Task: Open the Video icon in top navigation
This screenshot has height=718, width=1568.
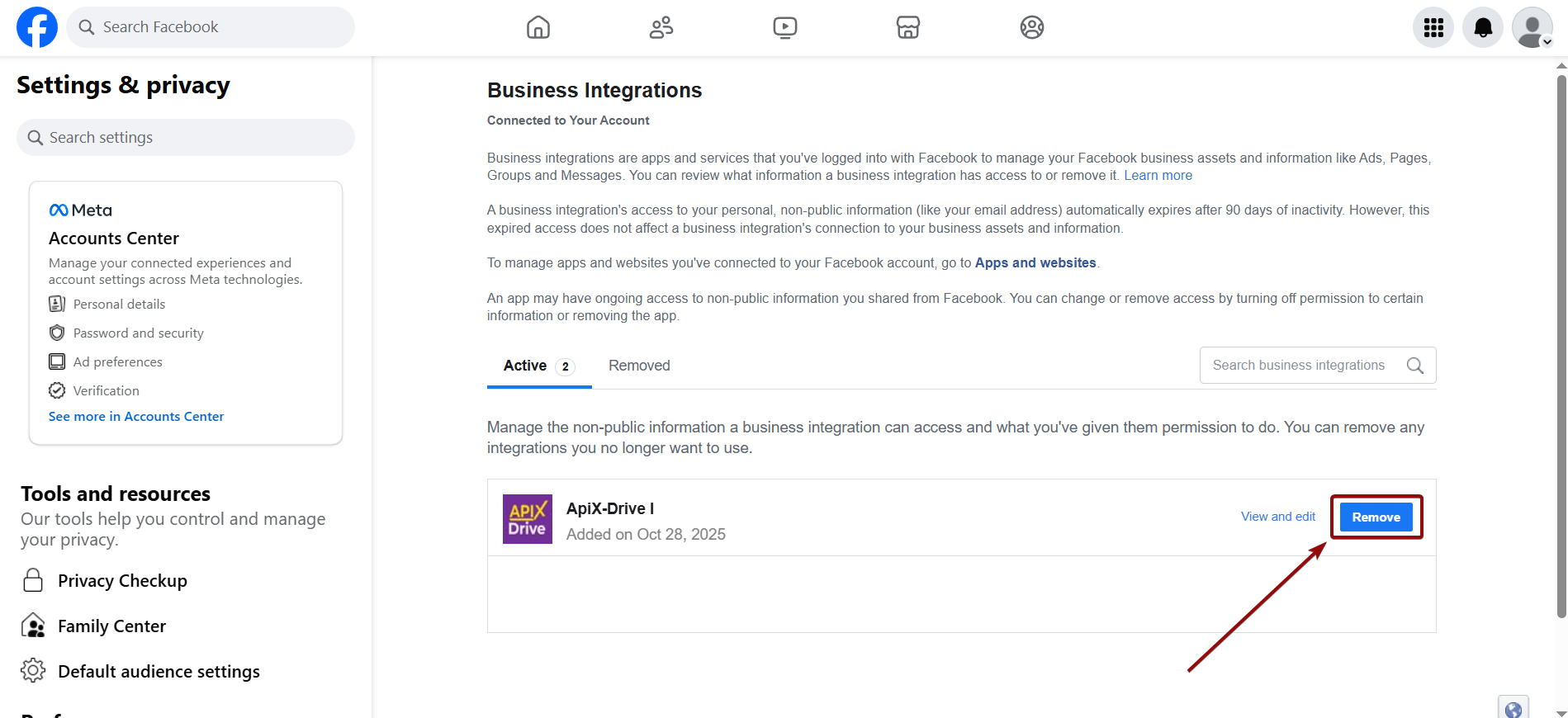Action: (x=784, y=27)
